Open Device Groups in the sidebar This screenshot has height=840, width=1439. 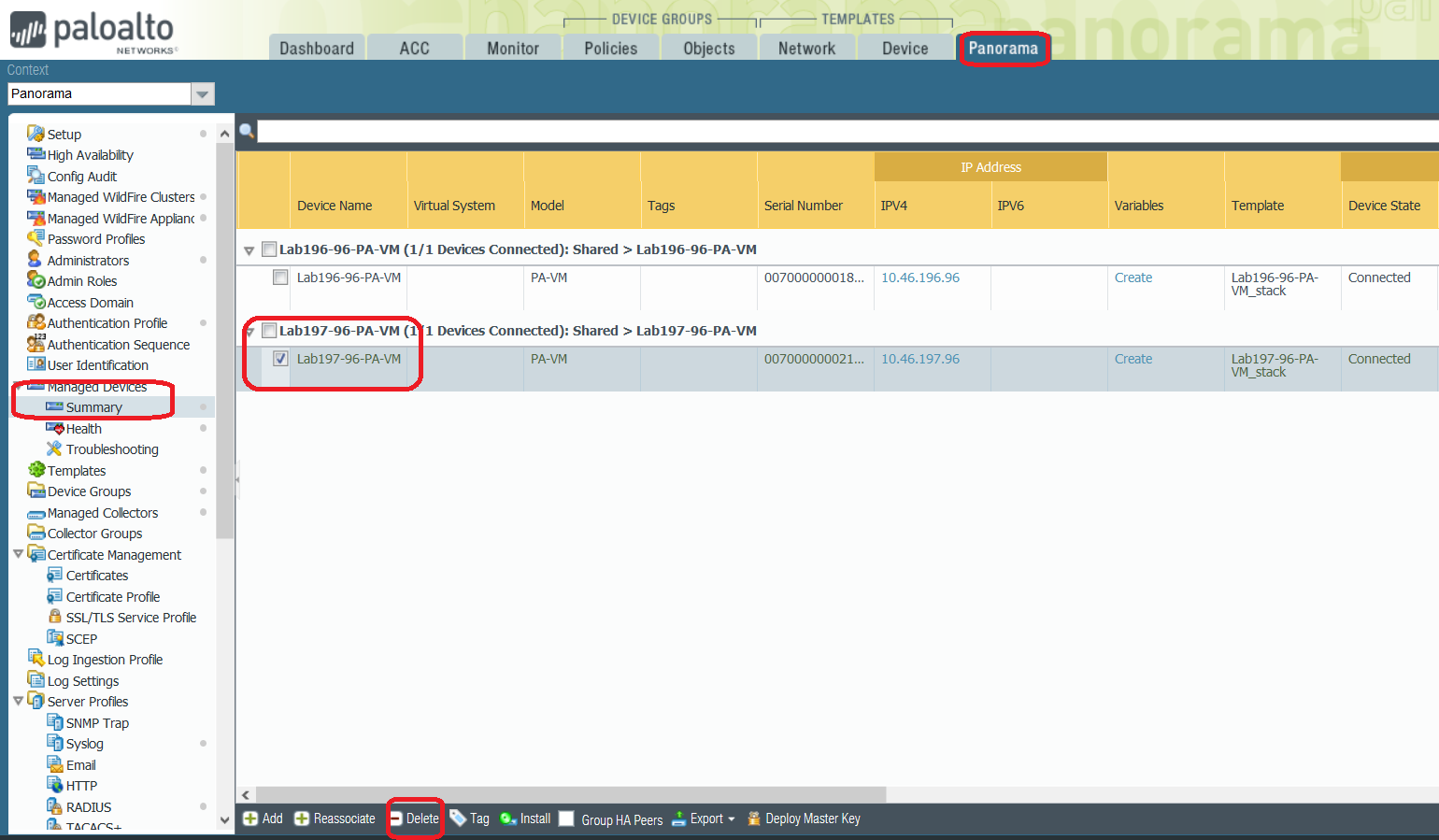pyautogui.click(x=88, y=491)
